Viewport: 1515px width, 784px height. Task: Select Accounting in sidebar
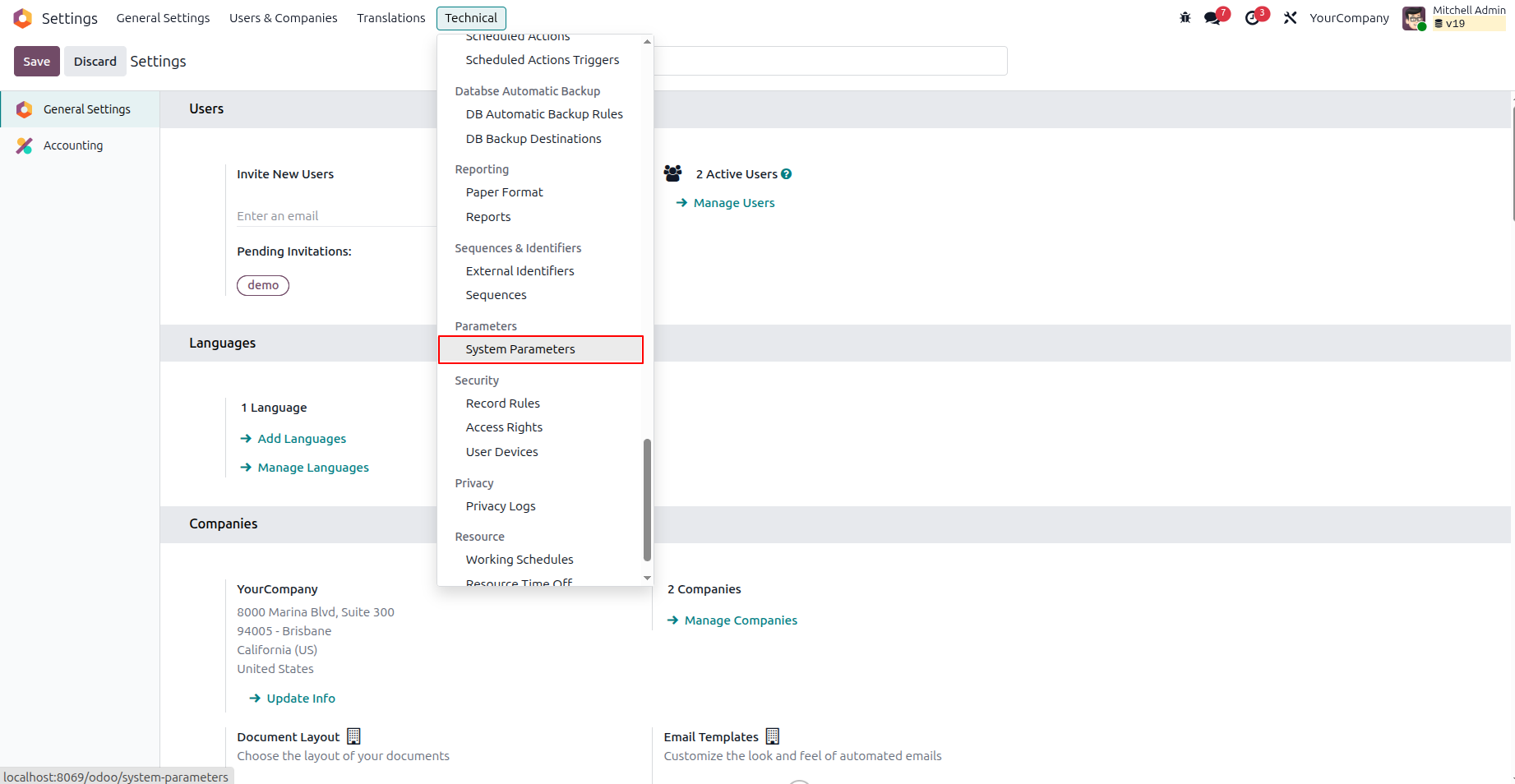pos(80,145)
